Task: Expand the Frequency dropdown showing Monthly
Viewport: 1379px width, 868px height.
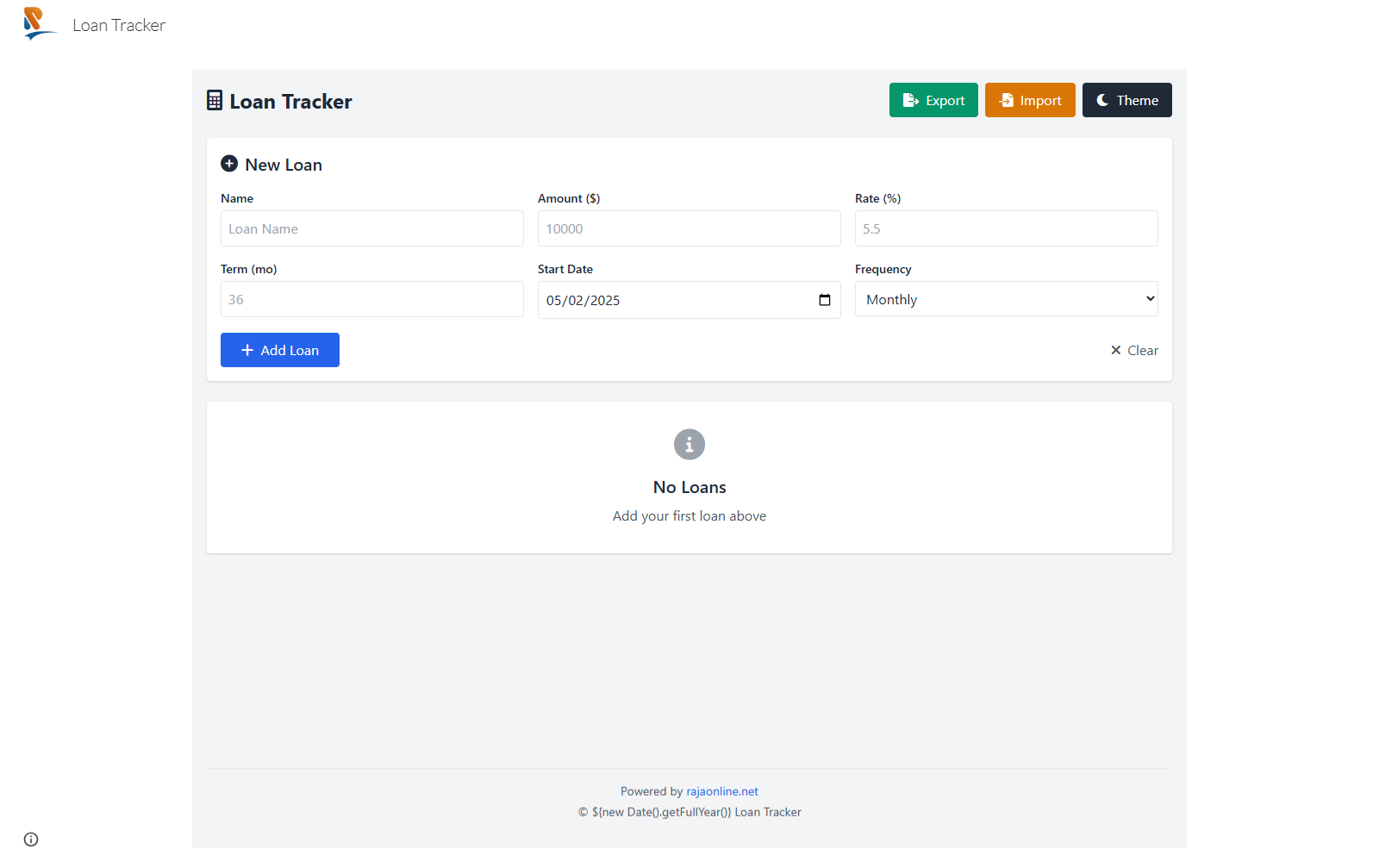Action: tap(1007, 299)
